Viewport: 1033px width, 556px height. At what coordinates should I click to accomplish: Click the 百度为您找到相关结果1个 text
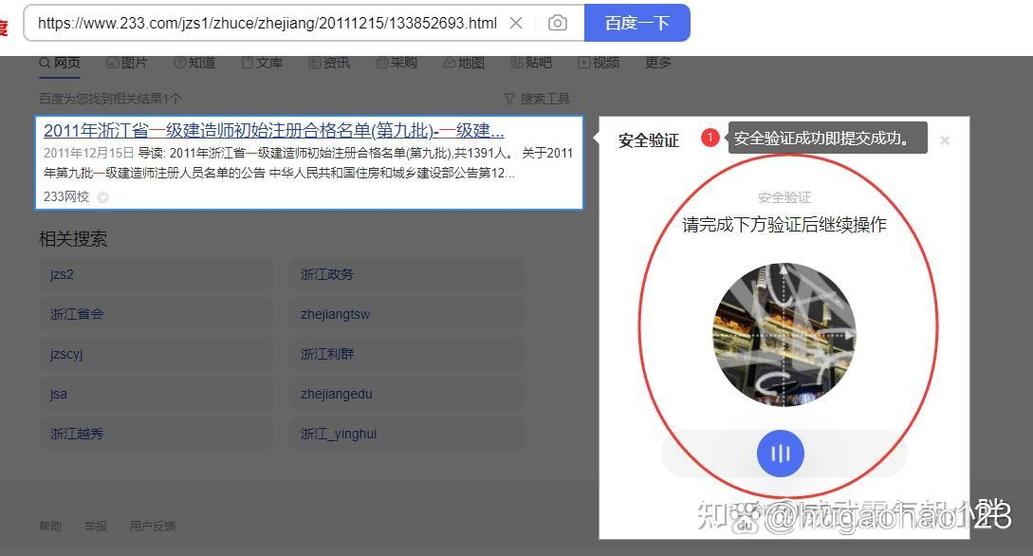110,99
